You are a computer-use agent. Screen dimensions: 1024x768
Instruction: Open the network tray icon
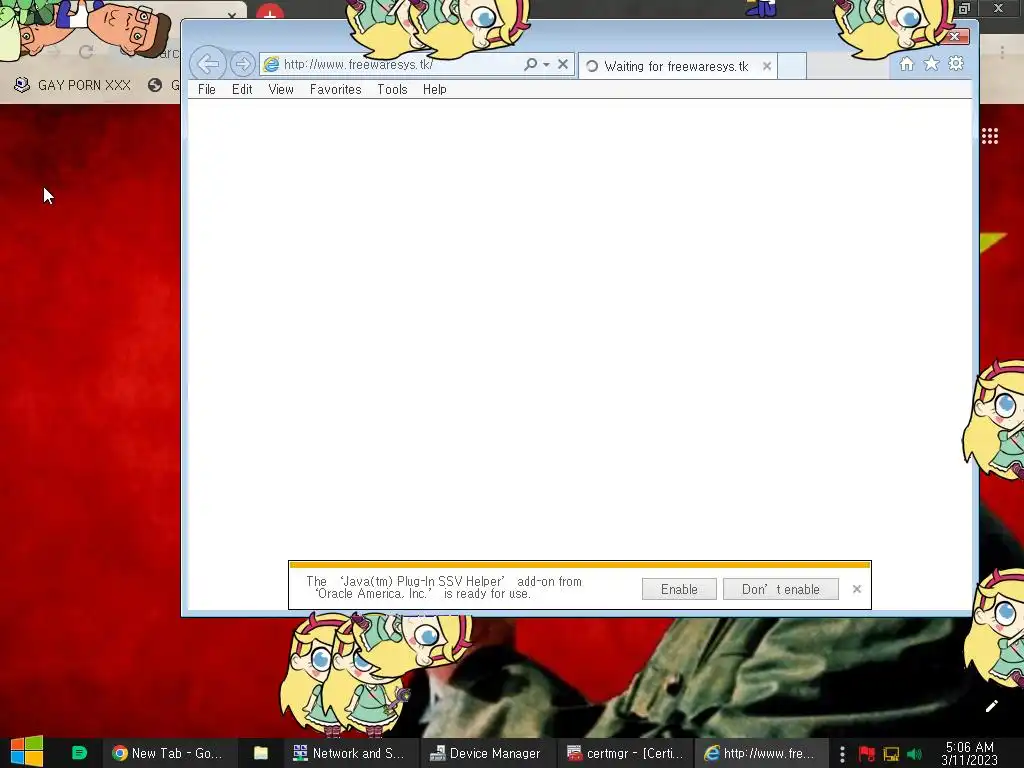tap(891, 754)
